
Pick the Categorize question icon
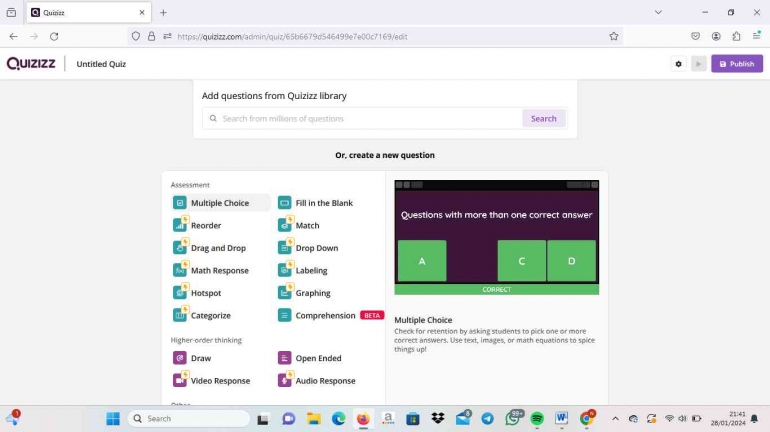(180, 315)
